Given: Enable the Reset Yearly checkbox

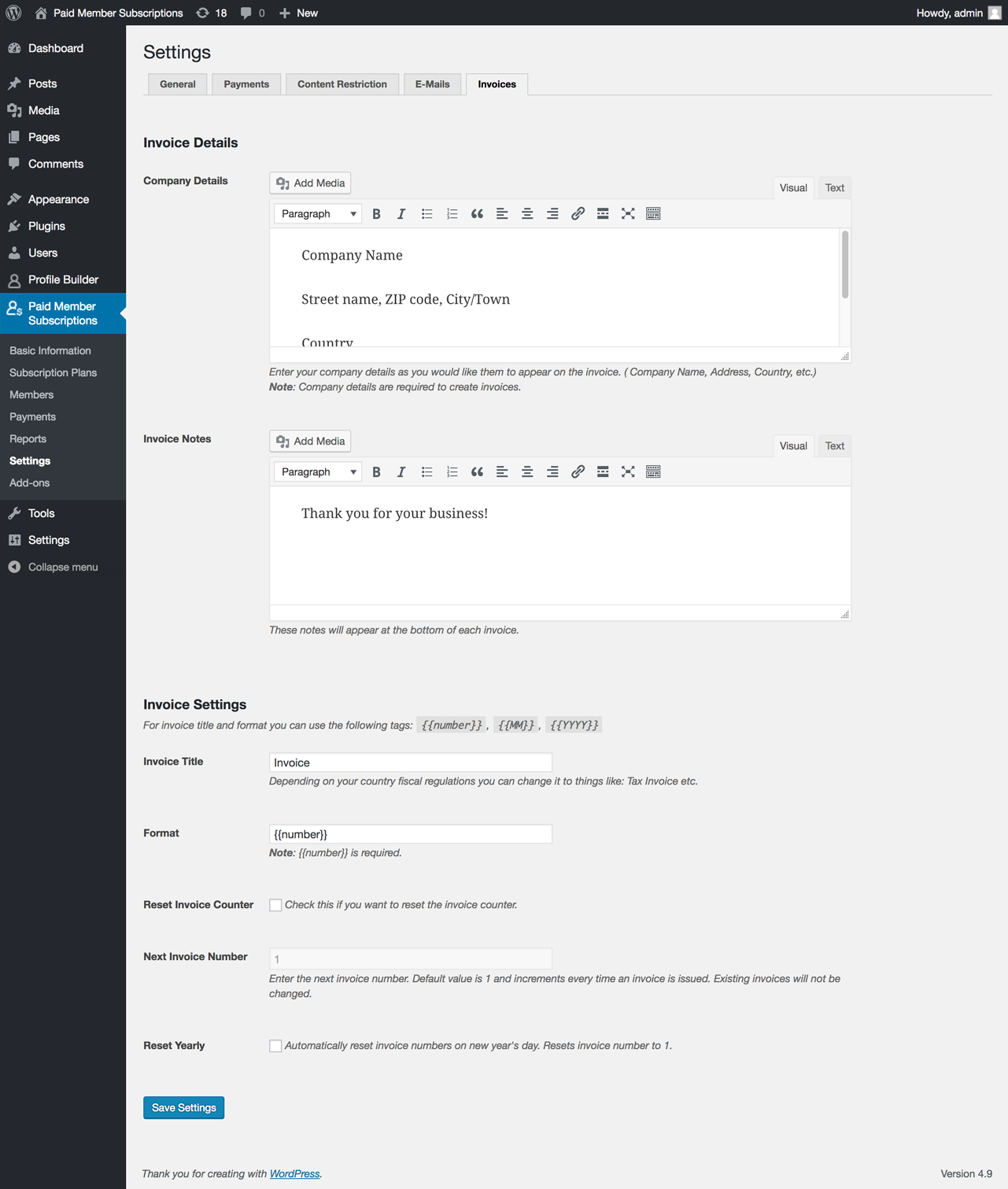Looking at the screenshot, I should click(275, 1046).
